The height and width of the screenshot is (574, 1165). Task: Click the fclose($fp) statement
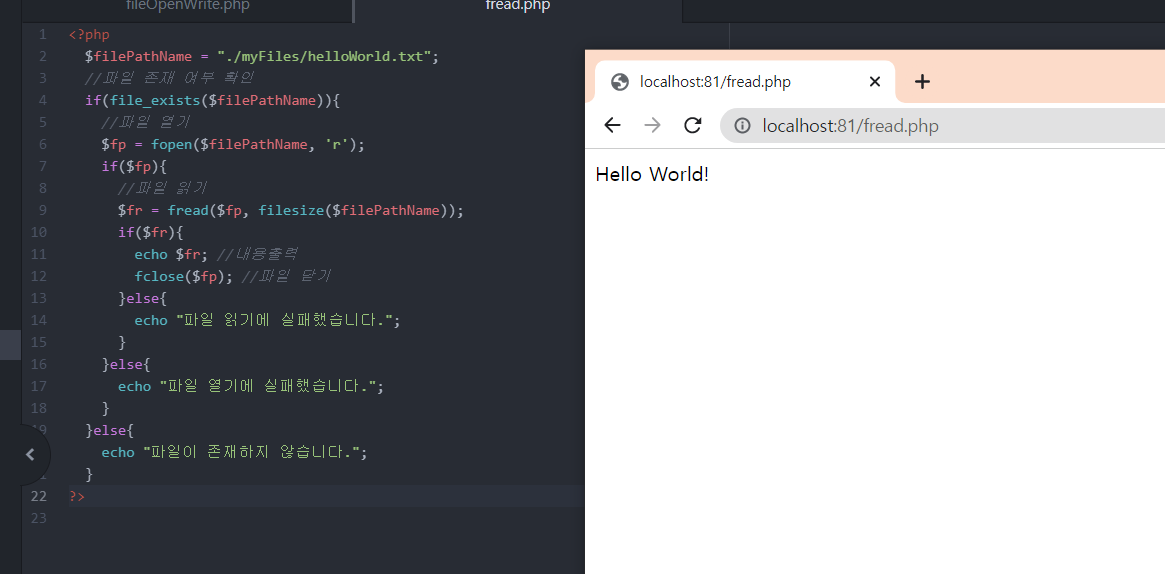click(184, 276)
